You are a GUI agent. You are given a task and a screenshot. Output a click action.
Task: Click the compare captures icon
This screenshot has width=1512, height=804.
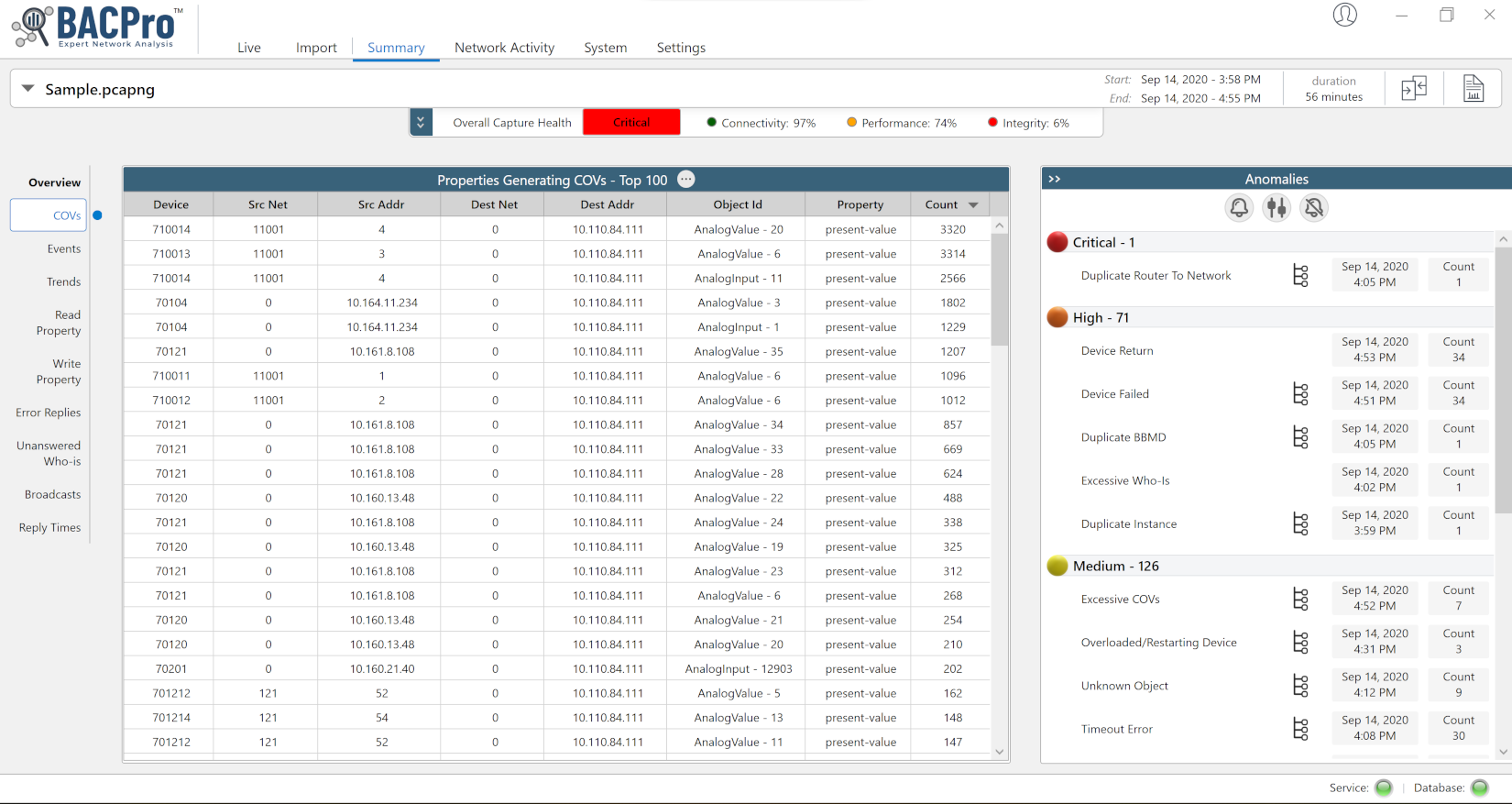[x=1414, y=88]
